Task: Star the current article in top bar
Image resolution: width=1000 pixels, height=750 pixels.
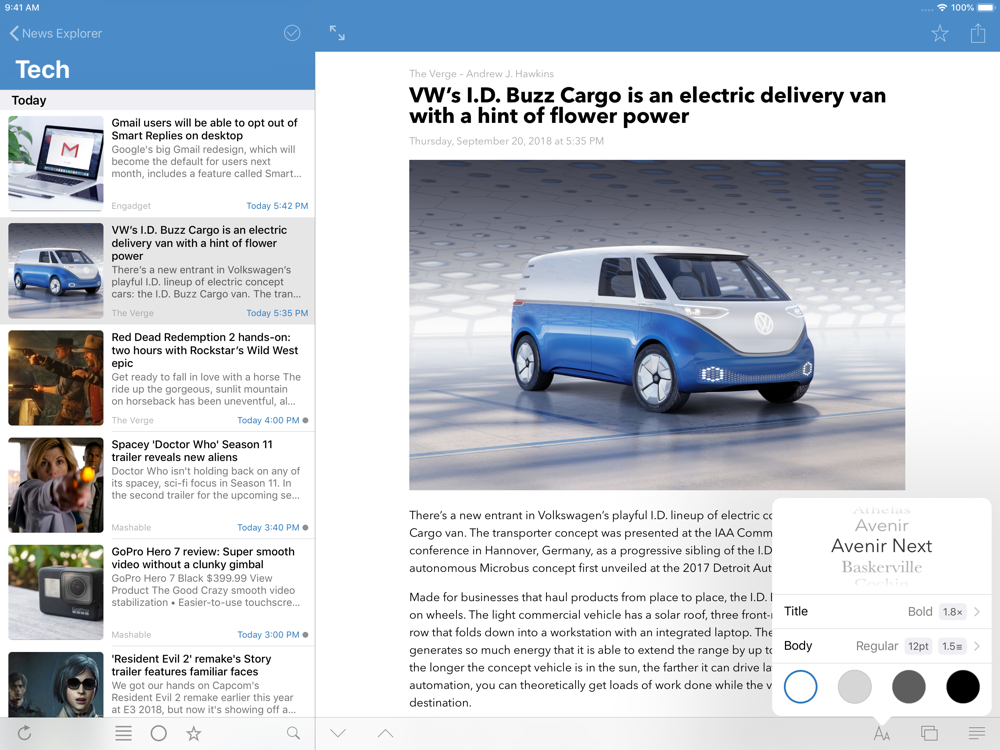Action: pyautogui.click(x=939, y=33)
